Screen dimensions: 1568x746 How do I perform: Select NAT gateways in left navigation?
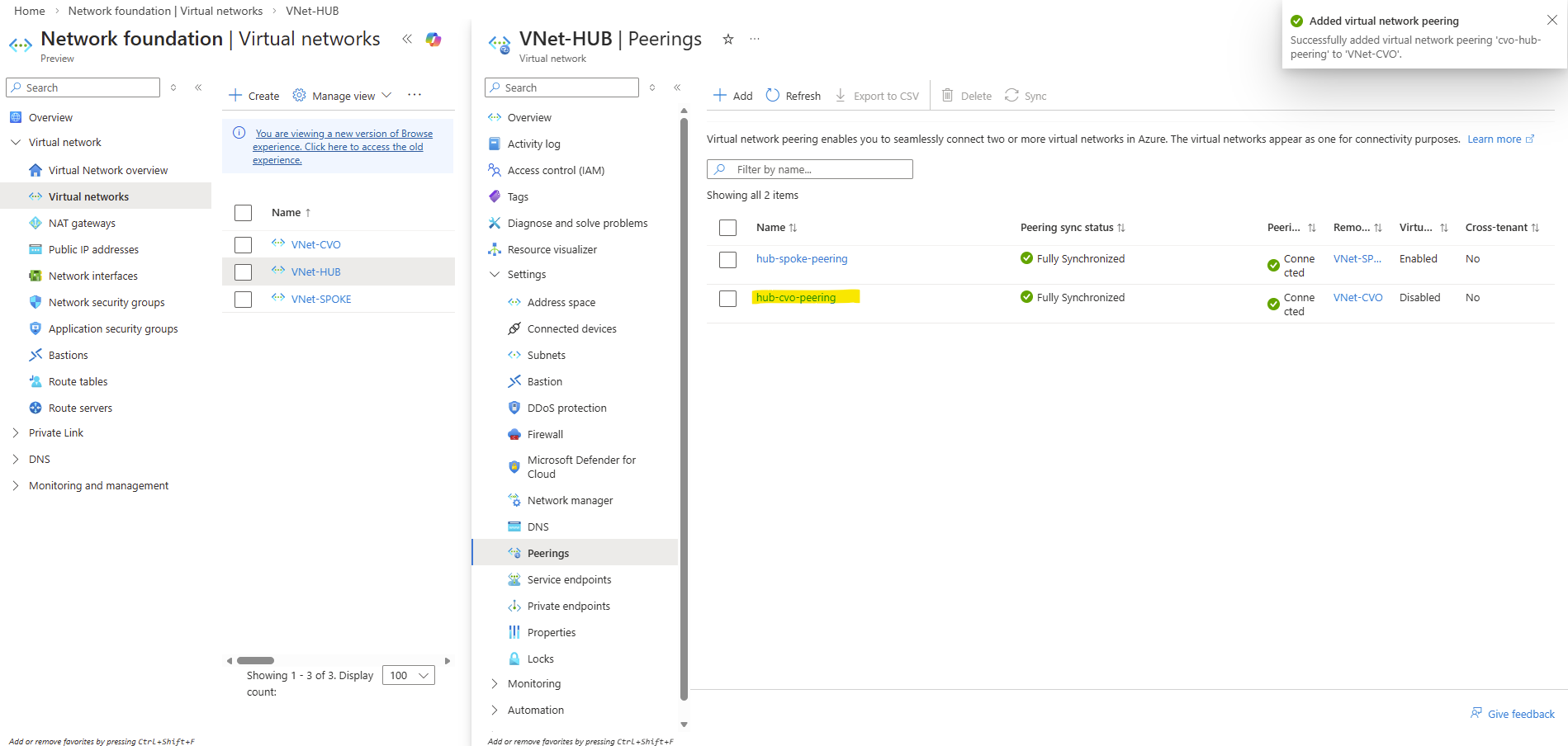coord(82,224)
